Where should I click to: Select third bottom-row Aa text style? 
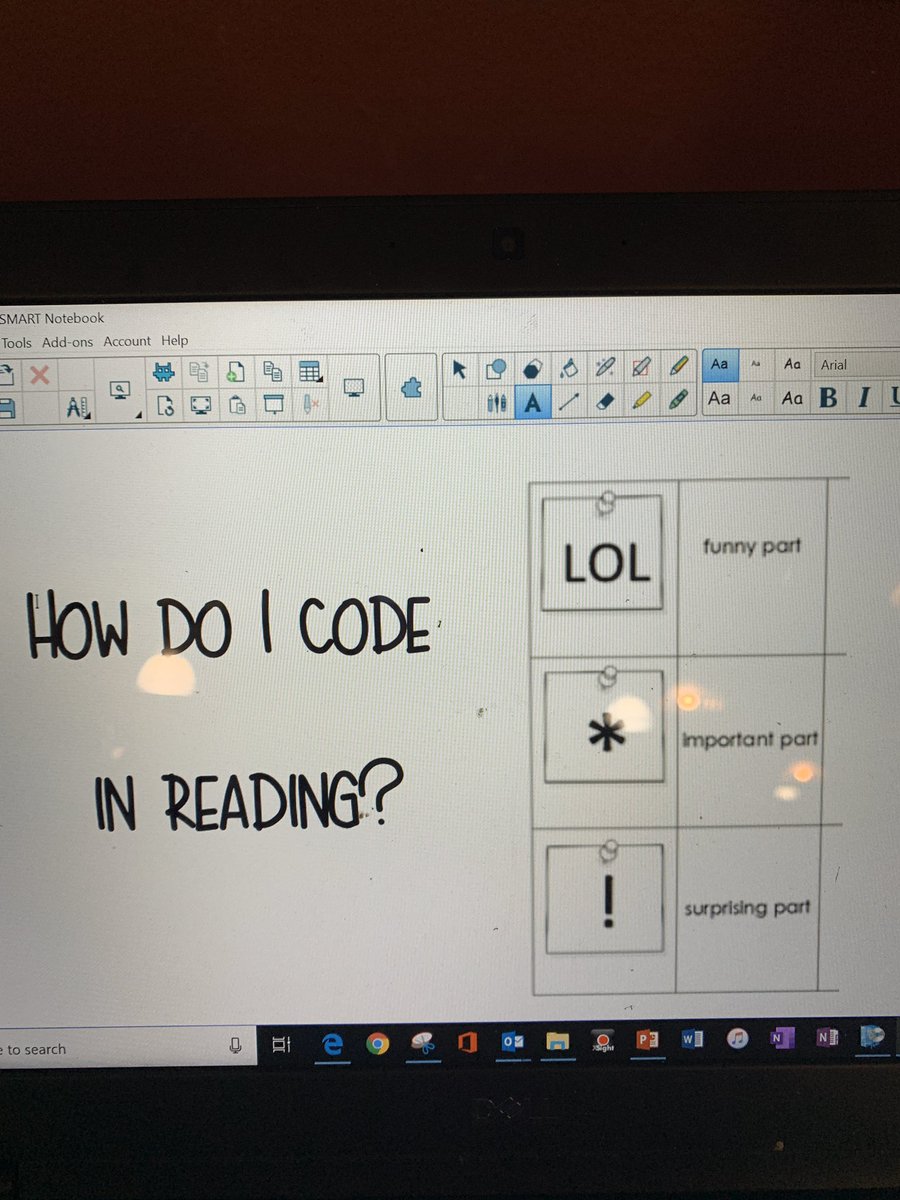[x=792, y=398]
